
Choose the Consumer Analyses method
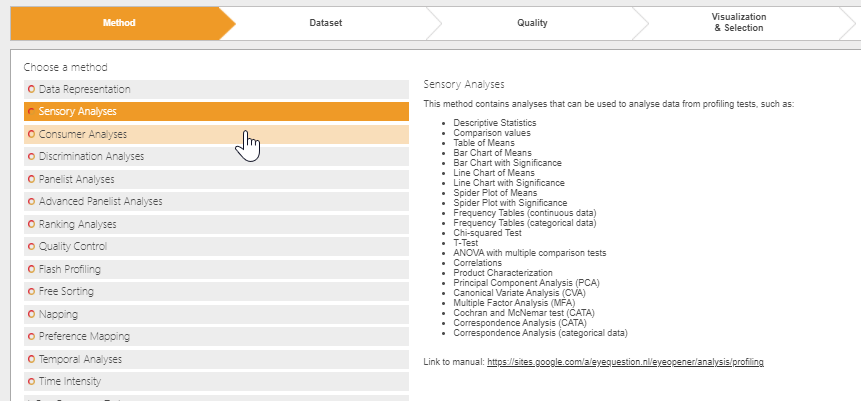pos(83,134)
